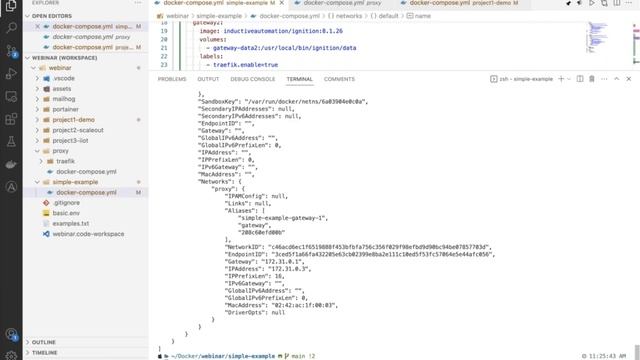640x360 pixels.
Task: Open docker-compose.yml under proxy folder
Action: tap(86, 172)
